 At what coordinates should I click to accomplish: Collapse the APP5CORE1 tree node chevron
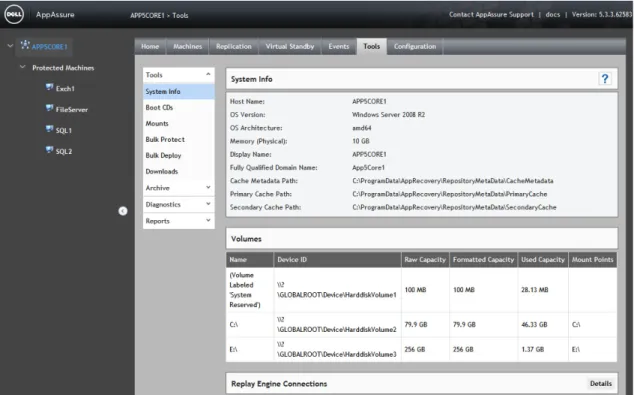coord(10,46)
